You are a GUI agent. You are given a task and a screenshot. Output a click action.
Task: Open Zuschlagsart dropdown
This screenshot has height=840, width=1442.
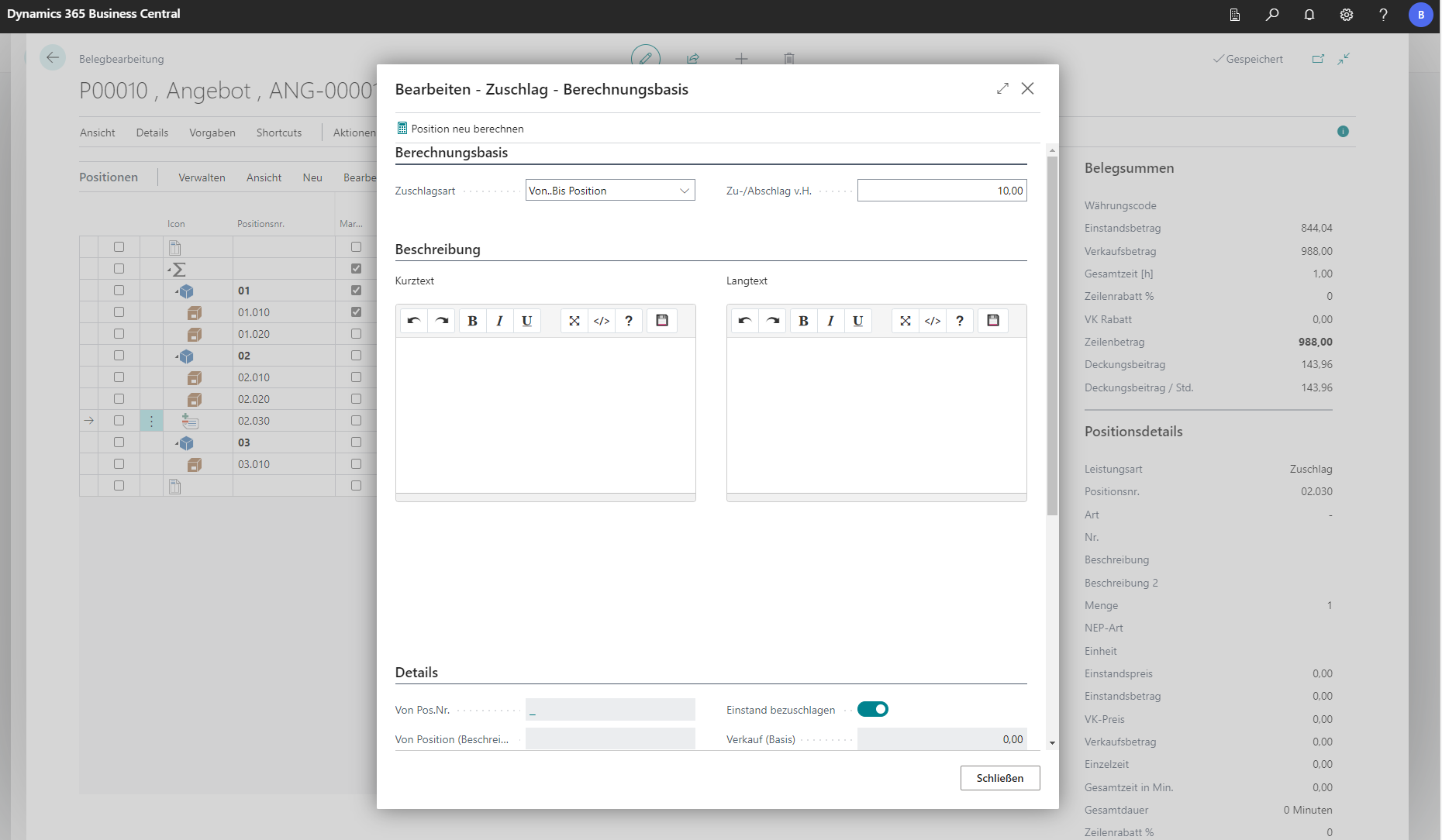610,191
